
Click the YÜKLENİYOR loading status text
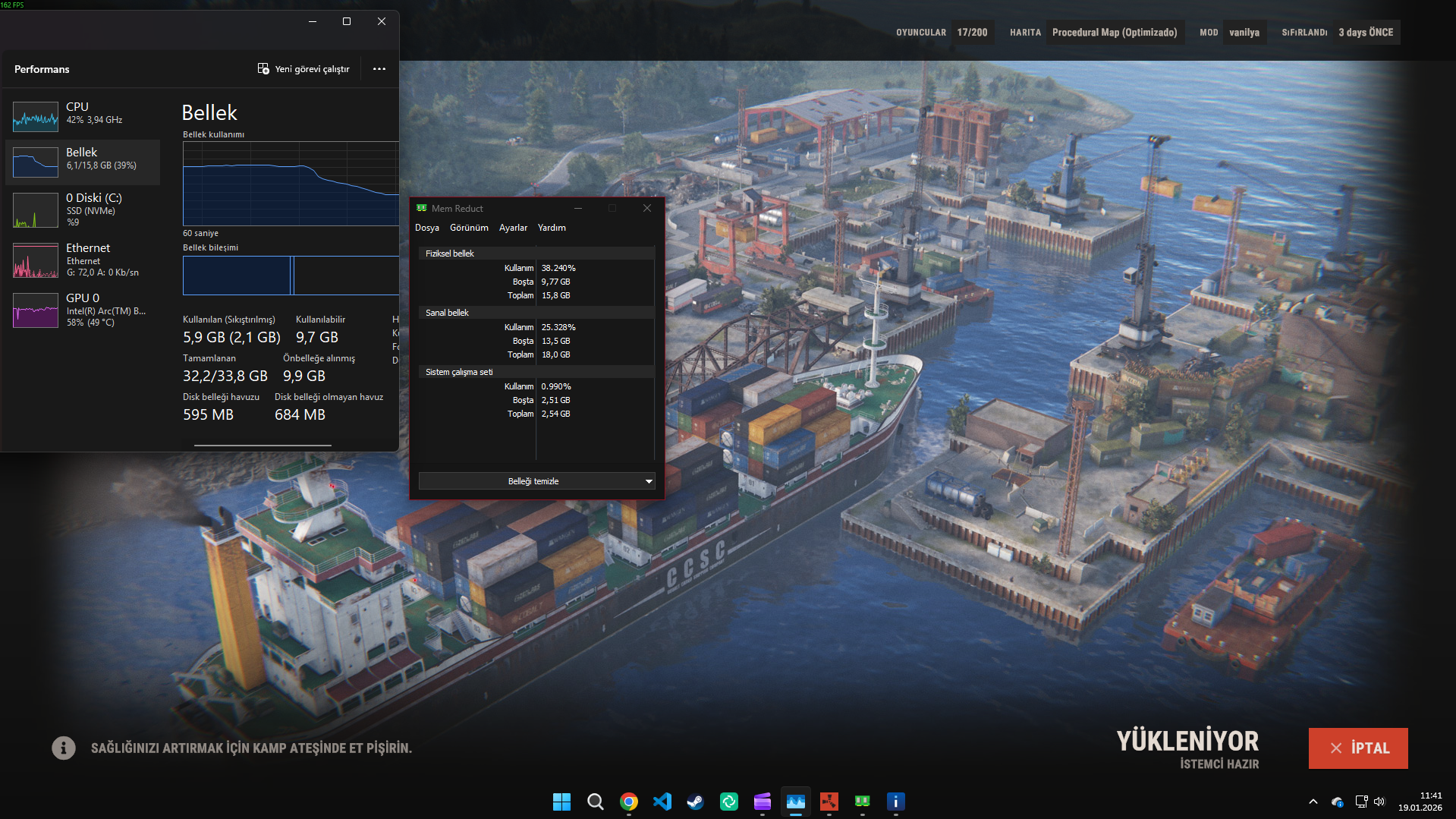[1187, 742]
